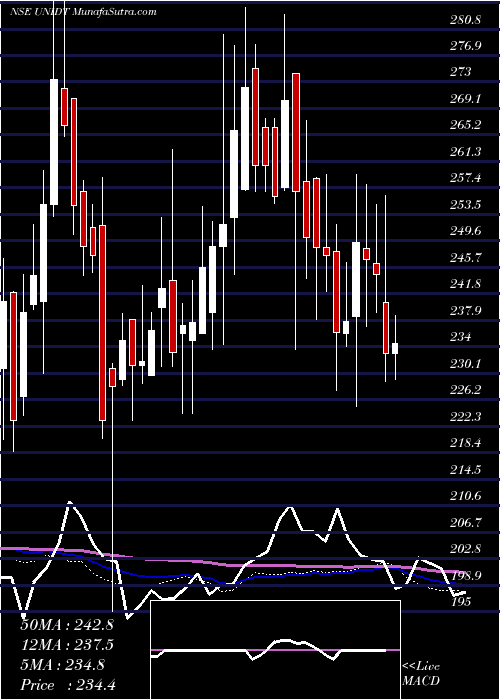Select the 257.4 price axis label
This screenshot has width=500, height=700.
pyautogui.click(x=465, y=178)
